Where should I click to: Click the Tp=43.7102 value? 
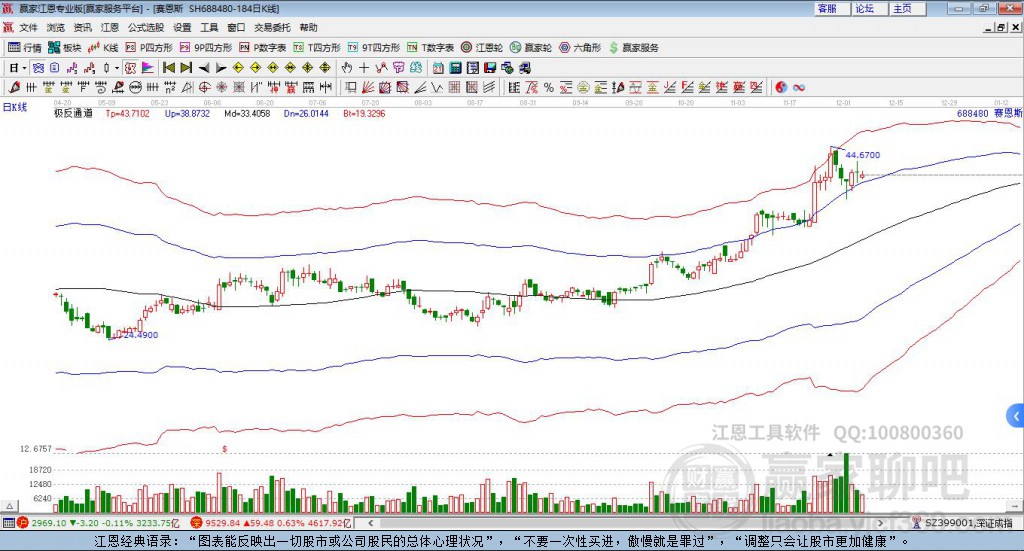127,113
